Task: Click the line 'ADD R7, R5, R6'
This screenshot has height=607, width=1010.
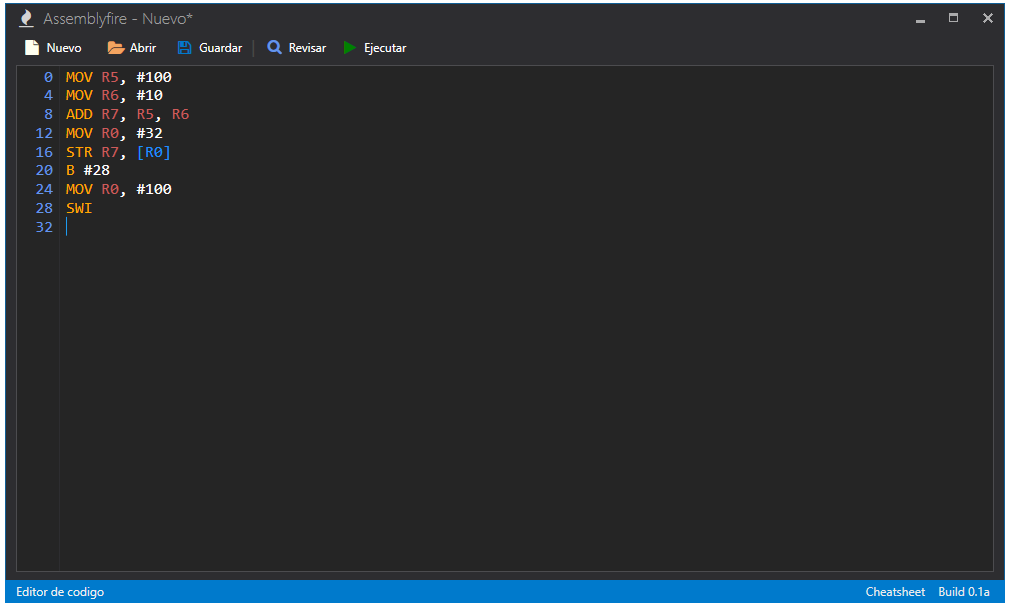Action: tap(128, 114)
